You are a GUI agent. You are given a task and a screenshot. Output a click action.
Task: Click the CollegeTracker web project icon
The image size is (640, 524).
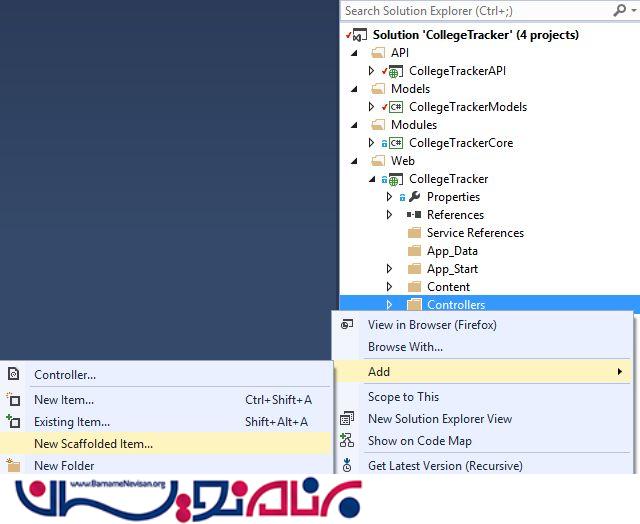pyautogui.click(x=395, y=180)
